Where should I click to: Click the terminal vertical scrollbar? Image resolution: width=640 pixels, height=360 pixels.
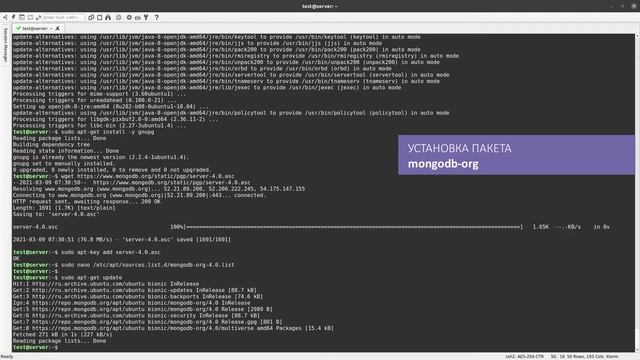click(x=637, y=193)
